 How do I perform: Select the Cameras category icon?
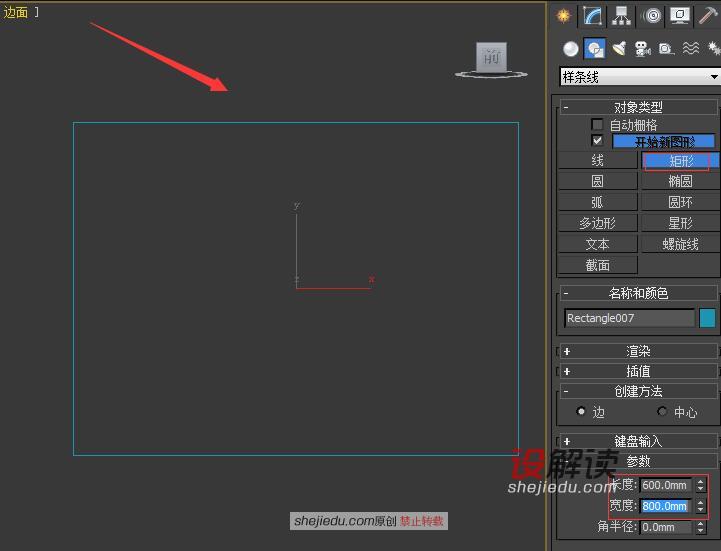click(x=642, y=48)
